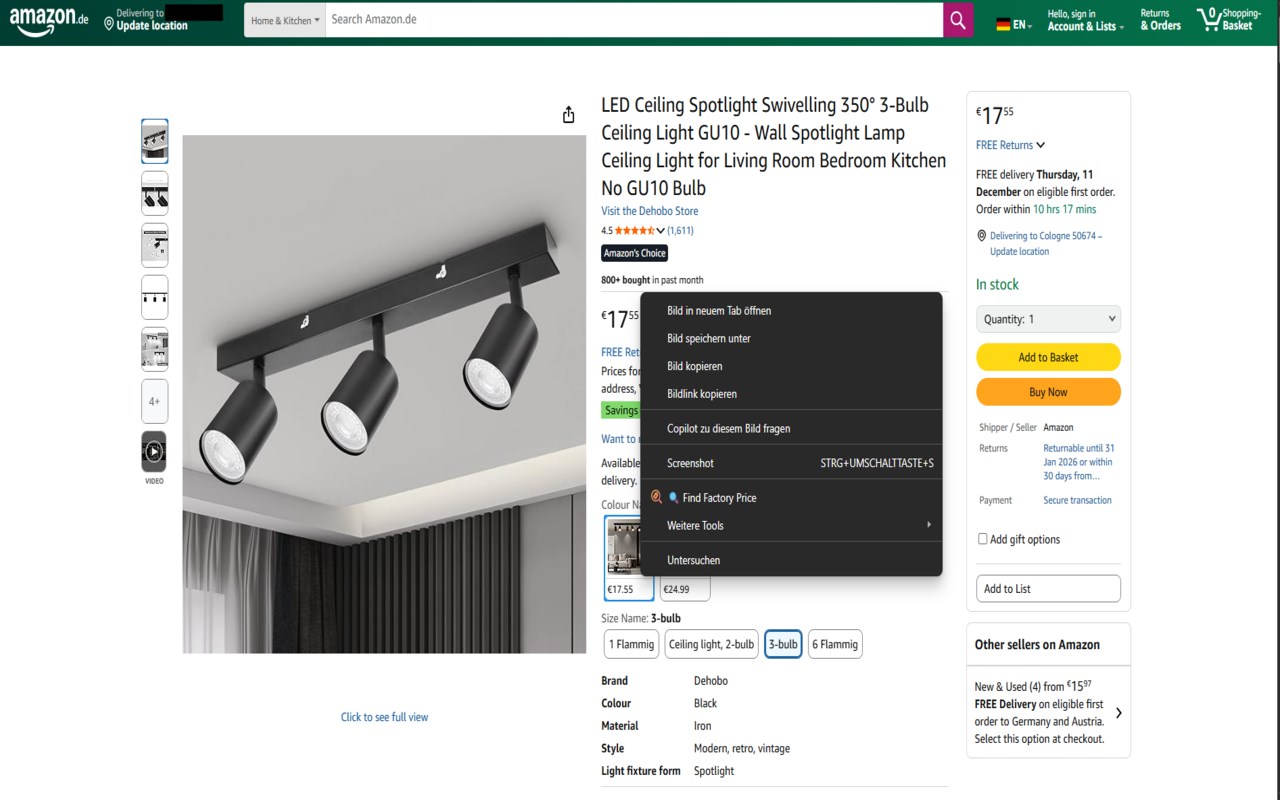This screenshot has width=1280, height=800.
Task: Choose Bild speichern unter
Action: coord(791,338)
